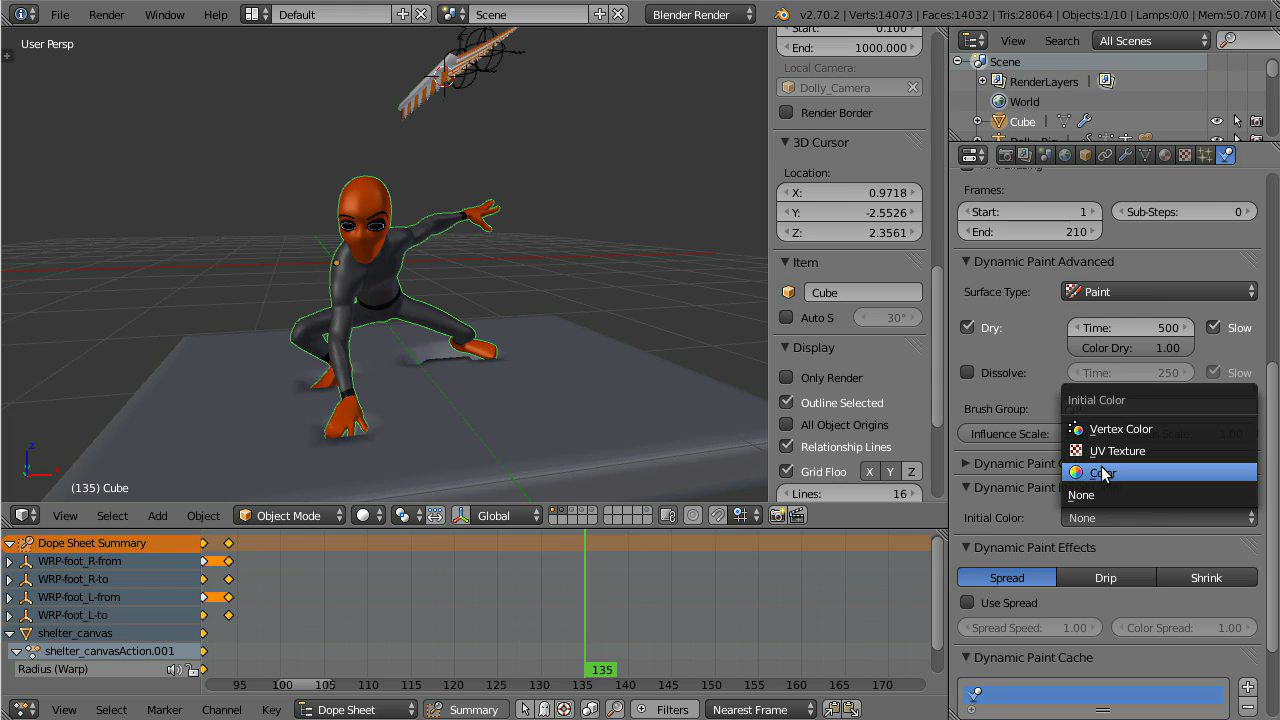Click the Filters button in Dope Sheet

[x=663, y=709]
